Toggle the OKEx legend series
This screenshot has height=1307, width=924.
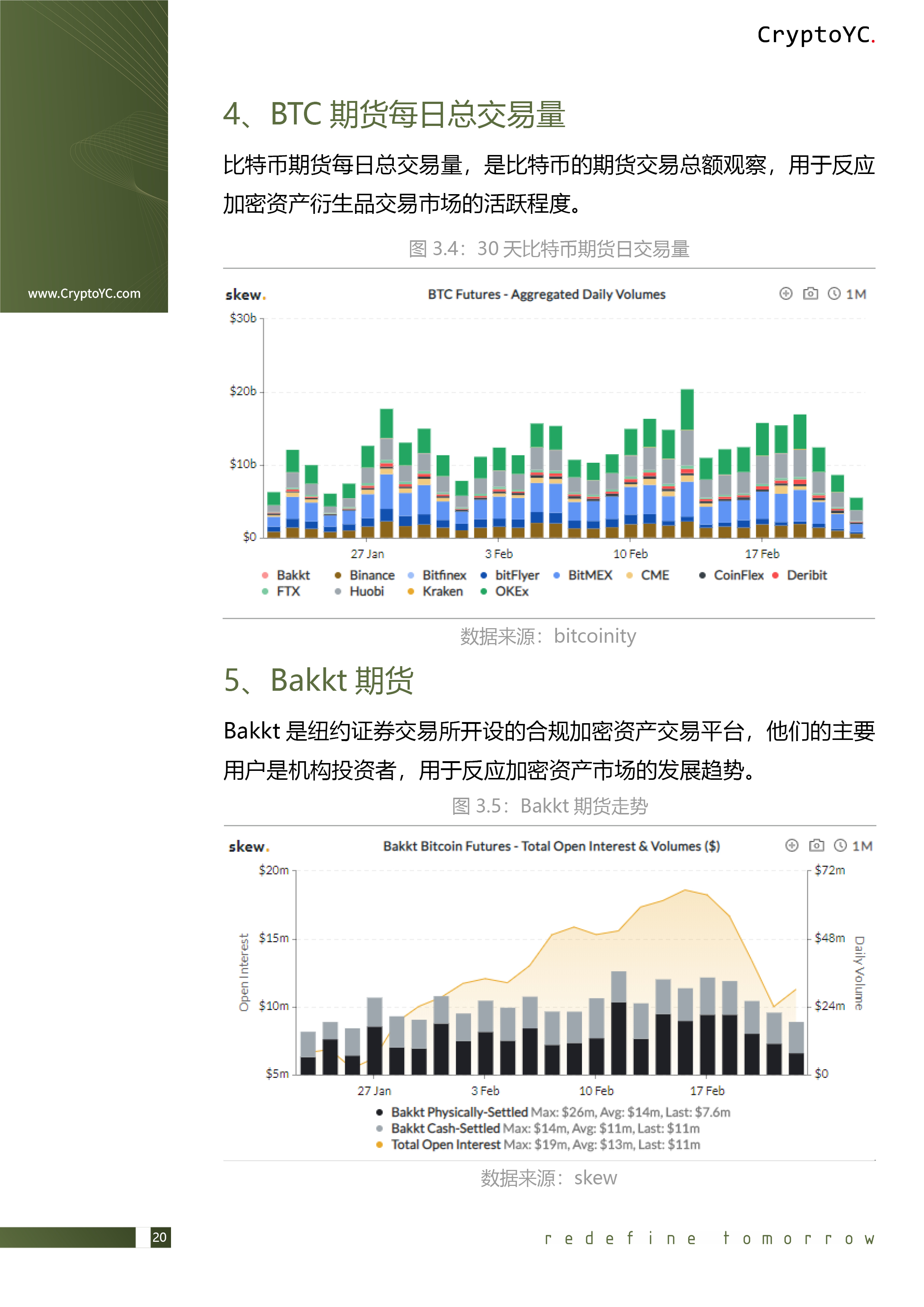504,591
